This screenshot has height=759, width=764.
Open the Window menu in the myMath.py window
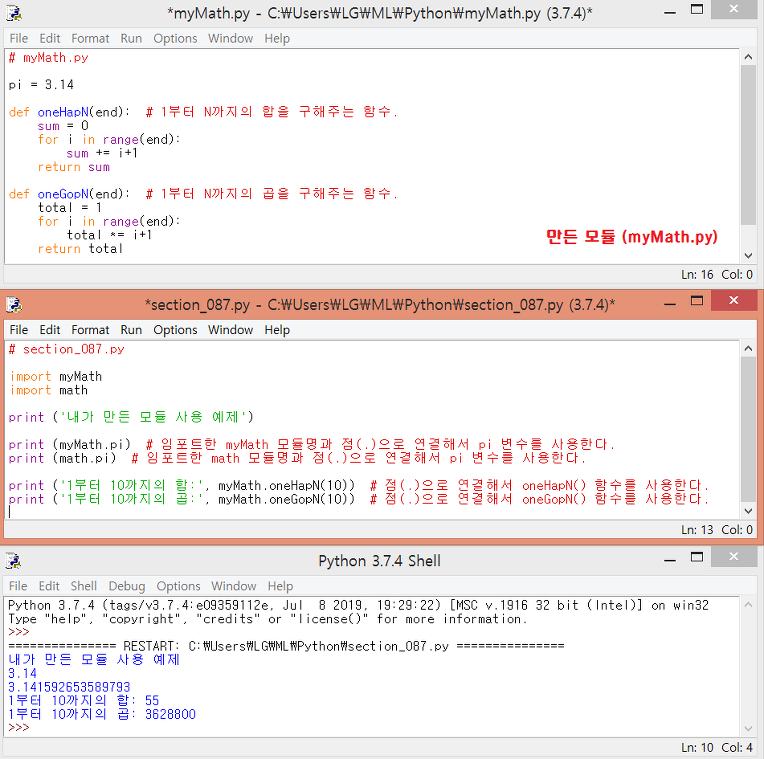pos(230,38)
